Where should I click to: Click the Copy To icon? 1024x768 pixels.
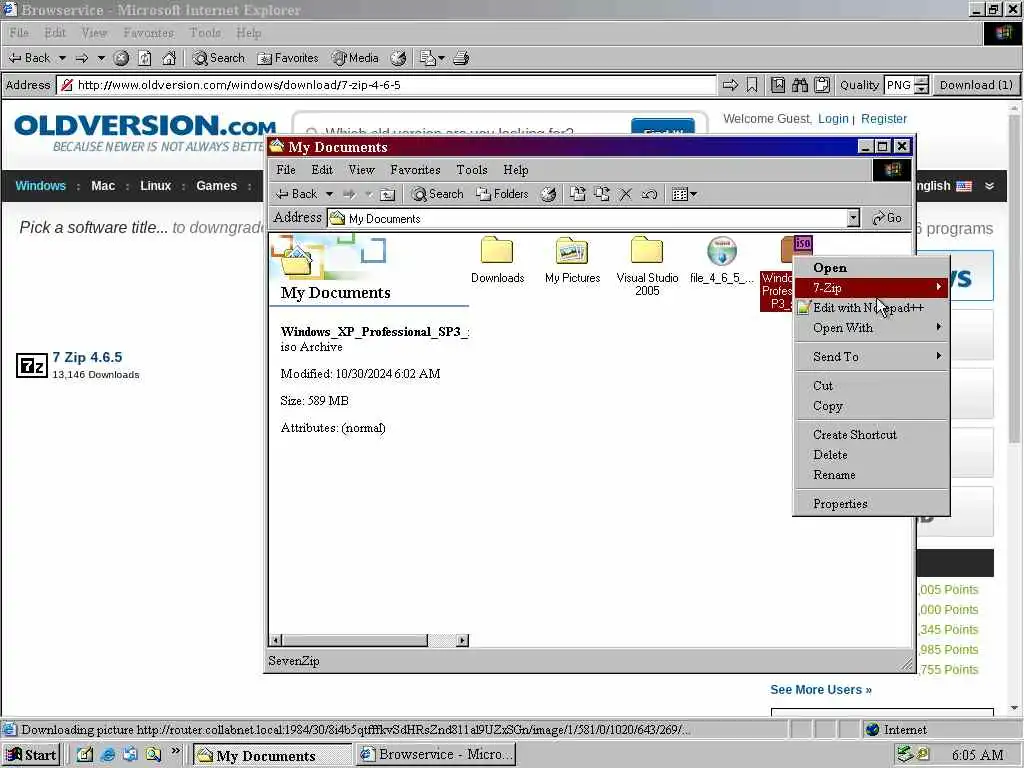tap(601, 194)
